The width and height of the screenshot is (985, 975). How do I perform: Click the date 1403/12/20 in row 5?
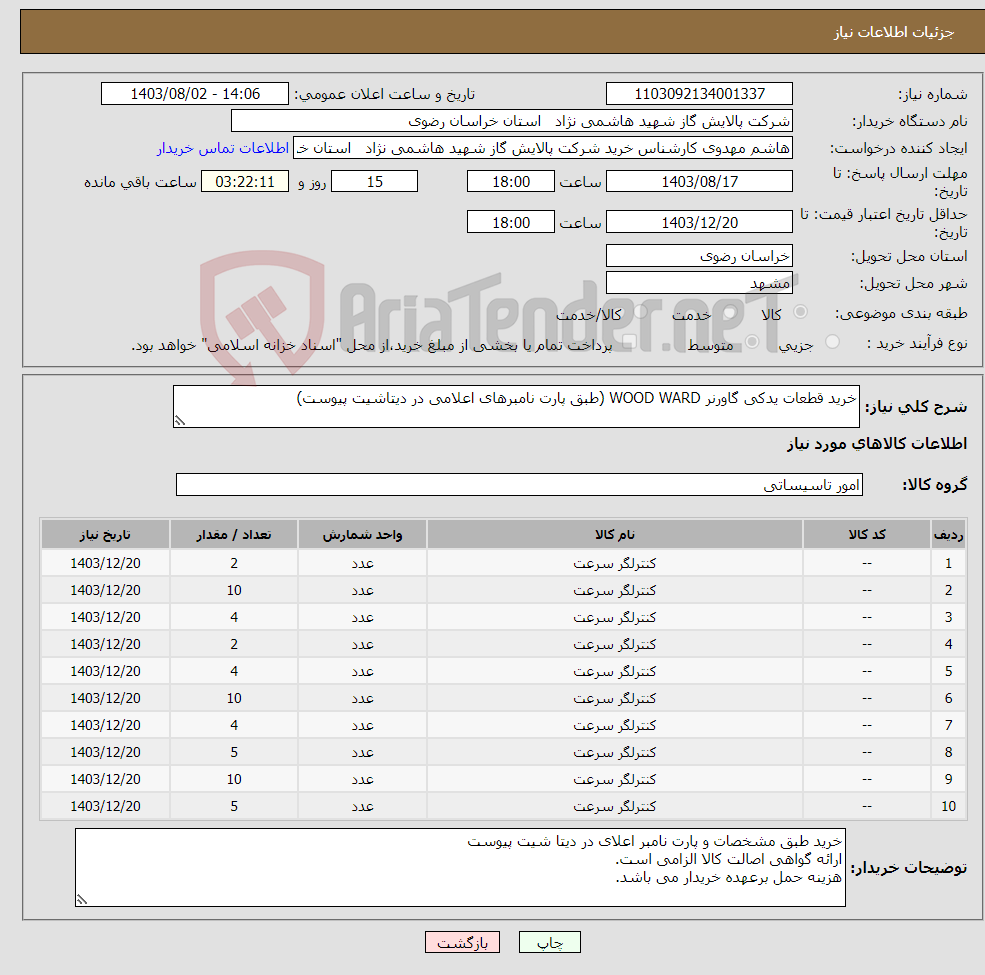click(106, 671)
